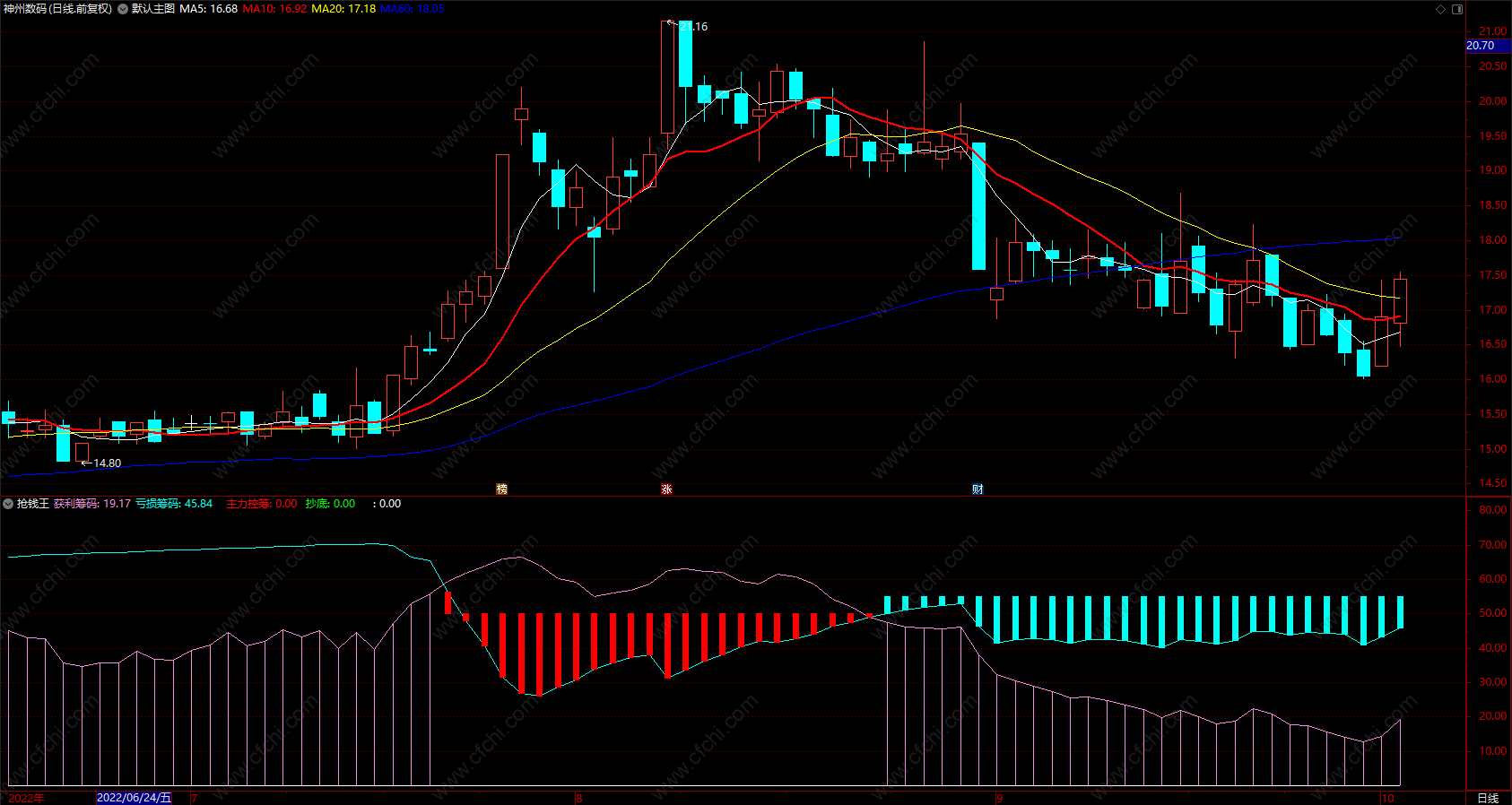Click the stock title 神州数码(日线.前复权)
Viewport: 1512px width, 805px height.
(57, 9)
